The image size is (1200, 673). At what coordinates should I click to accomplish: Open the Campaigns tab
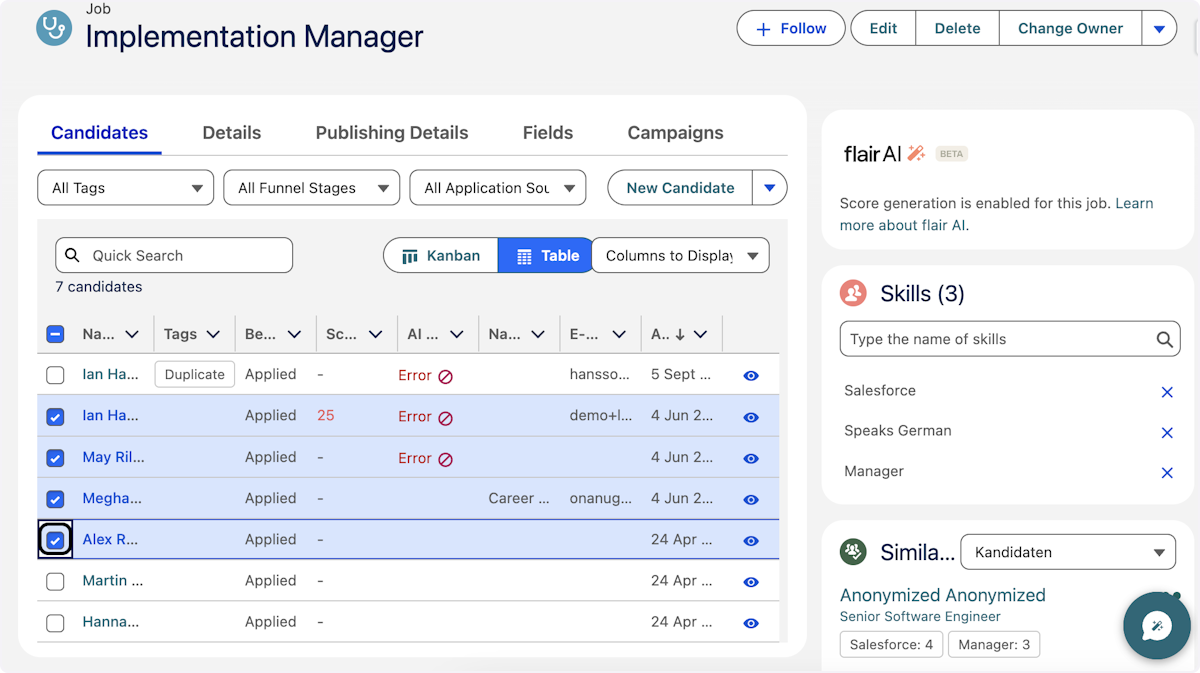point(675,132)
